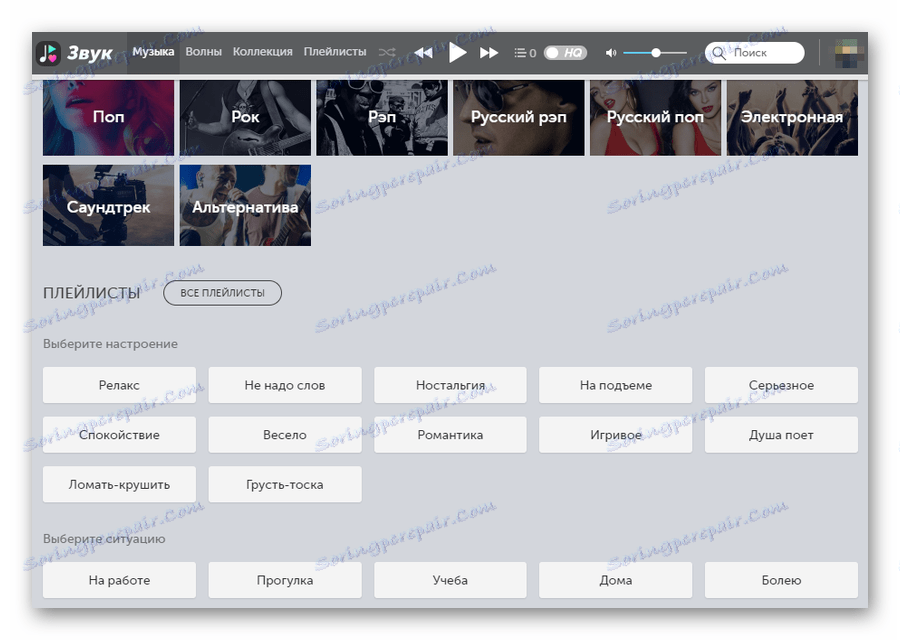Switch to the Волны tab
The width and height of the screenshot is (900, 640).
coord(203,52)
